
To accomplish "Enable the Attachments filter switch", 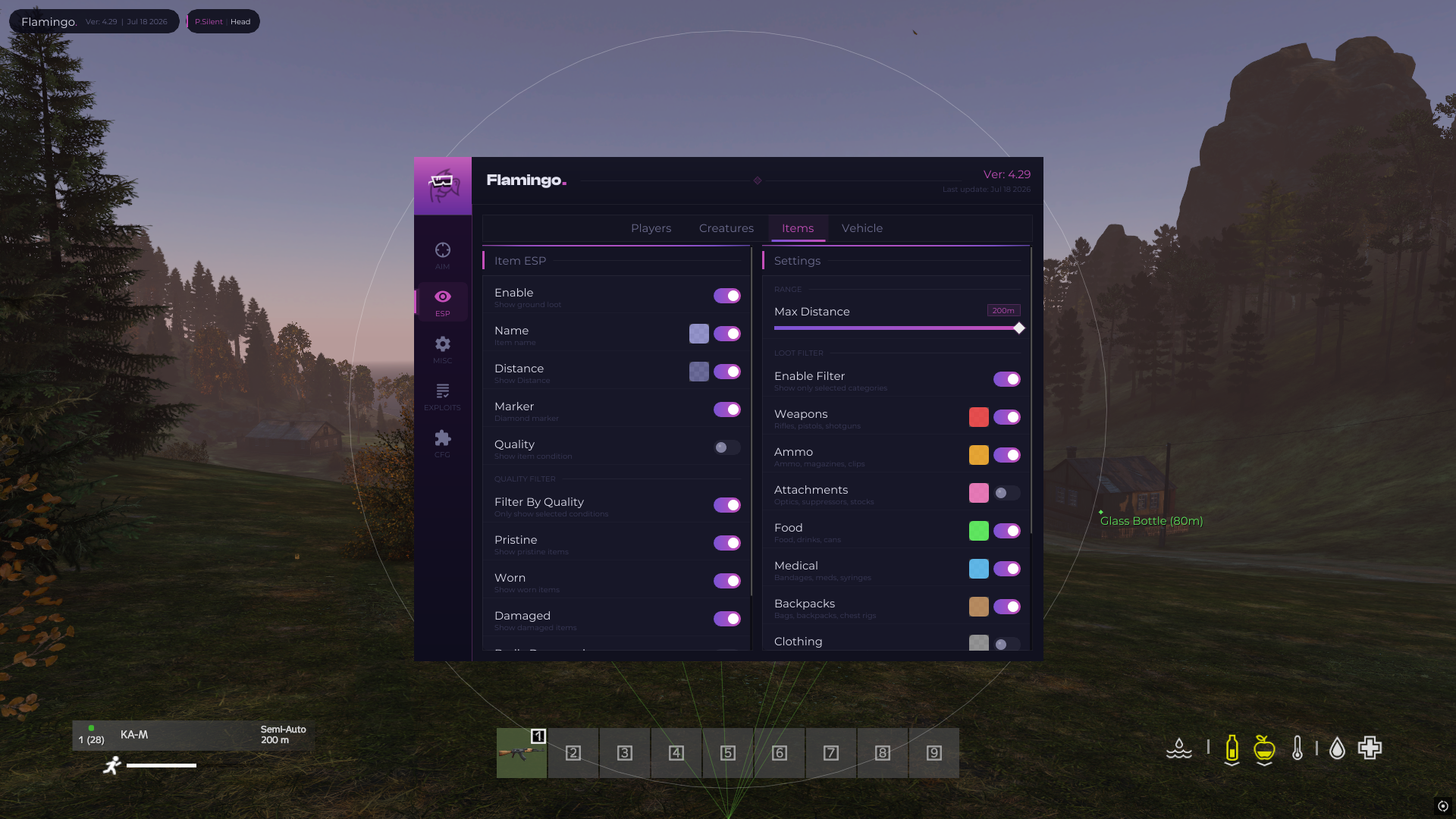I will click(x=1007, y=493).
